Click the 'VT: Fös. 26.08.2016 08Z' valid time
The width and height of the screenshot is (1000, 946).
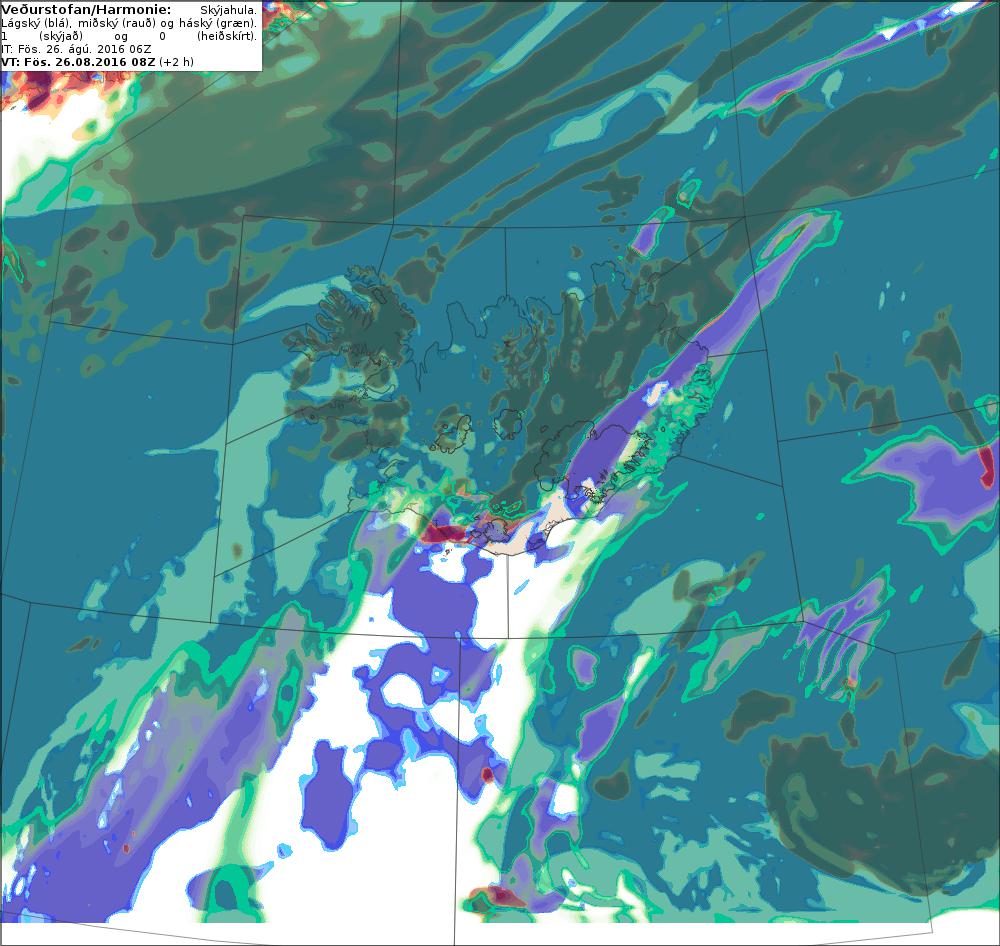[x=78, y=62]
